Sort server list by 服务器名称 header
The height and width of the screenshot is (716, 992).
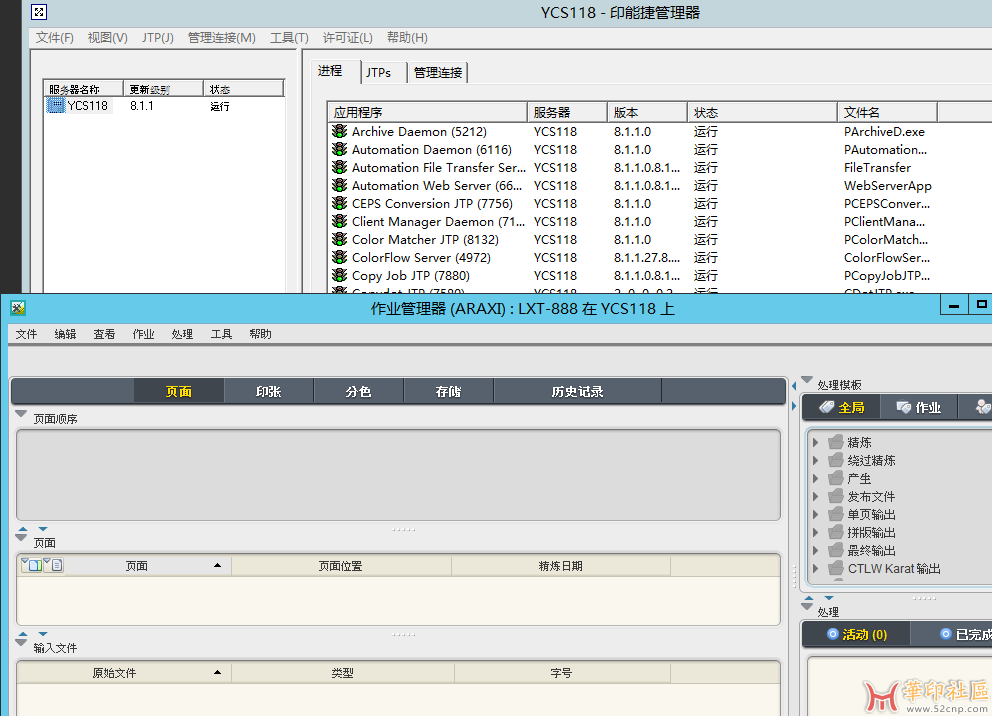click(x=84, y=89)
